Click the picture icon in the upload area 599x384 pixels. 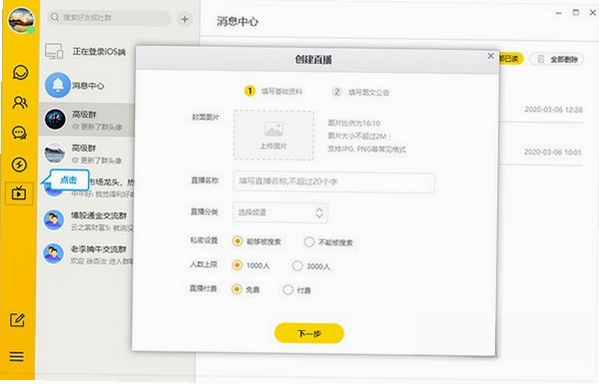coord(274,130)
